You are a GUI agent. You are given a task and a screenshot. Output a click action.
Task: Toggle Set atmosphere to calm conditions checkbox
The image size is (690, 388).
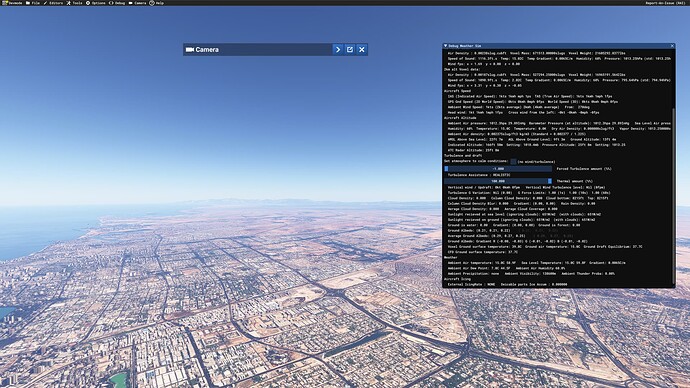[x=513, y=161]
